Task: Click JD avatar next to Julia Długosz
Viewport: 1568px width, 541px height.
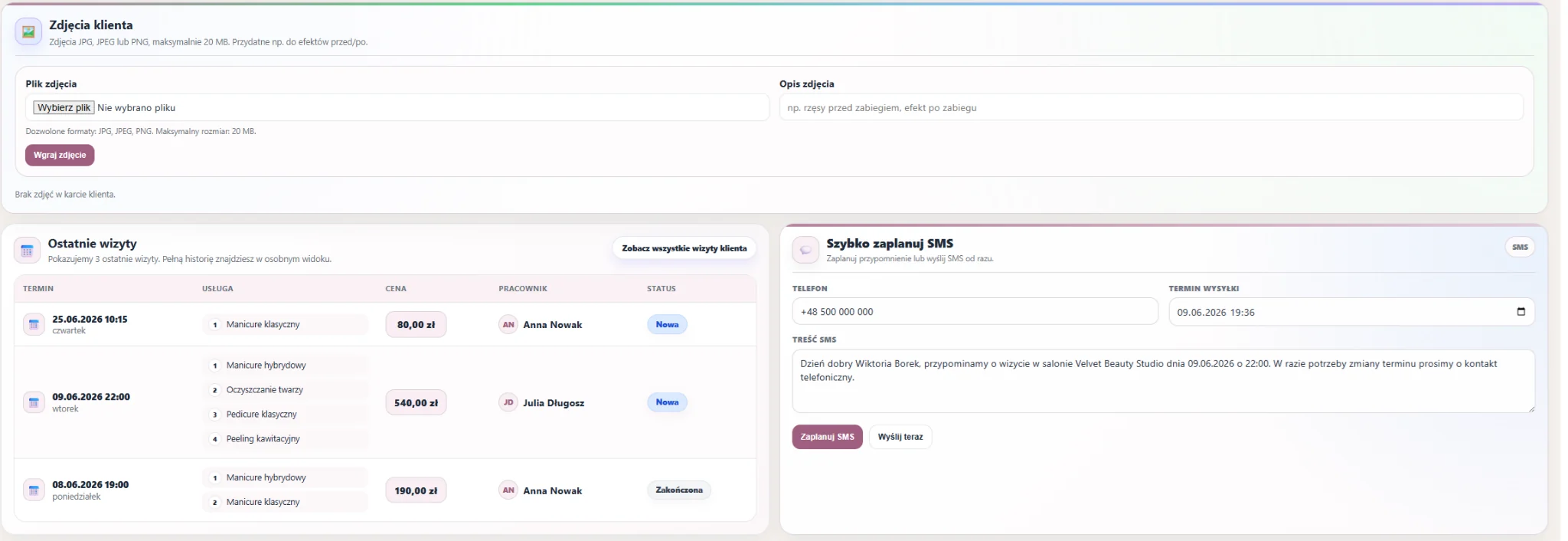Action: tap(508, 402)
